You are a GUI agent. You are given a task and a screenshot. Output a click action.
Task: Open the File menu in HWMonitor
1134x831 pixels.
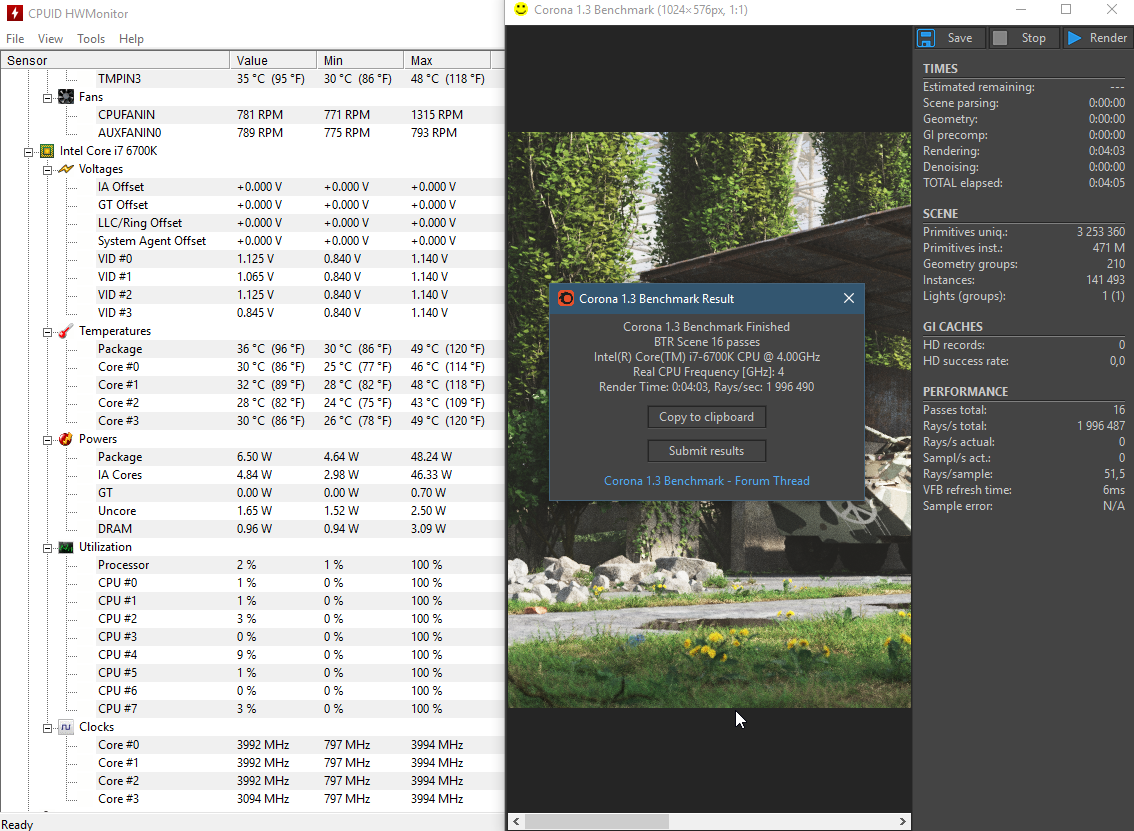coord(15,38)
